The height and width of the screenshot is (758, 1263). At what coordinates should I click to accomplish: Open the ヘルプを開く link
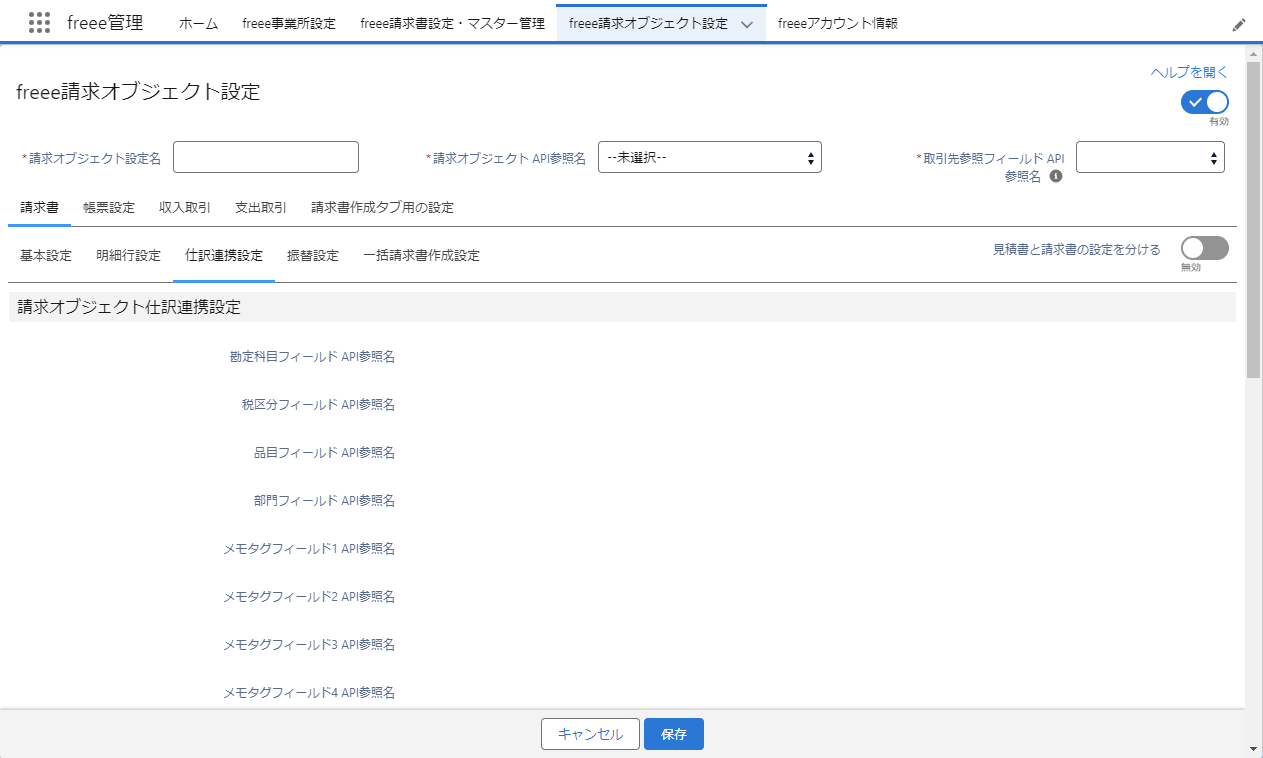pos(1189,72)
